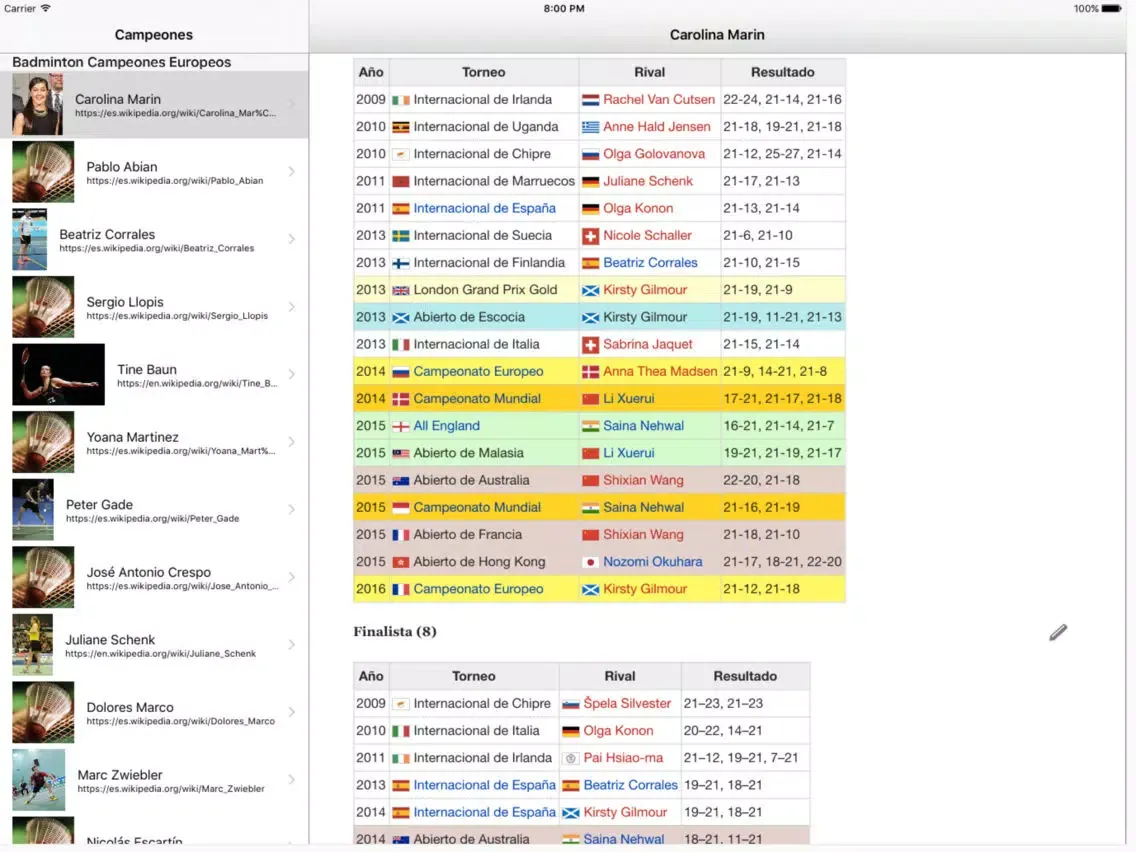The width and height of the screenshot is (1136, 852).
Task: Click the Wi-Fi status icon
Action: tap(46, 8)
